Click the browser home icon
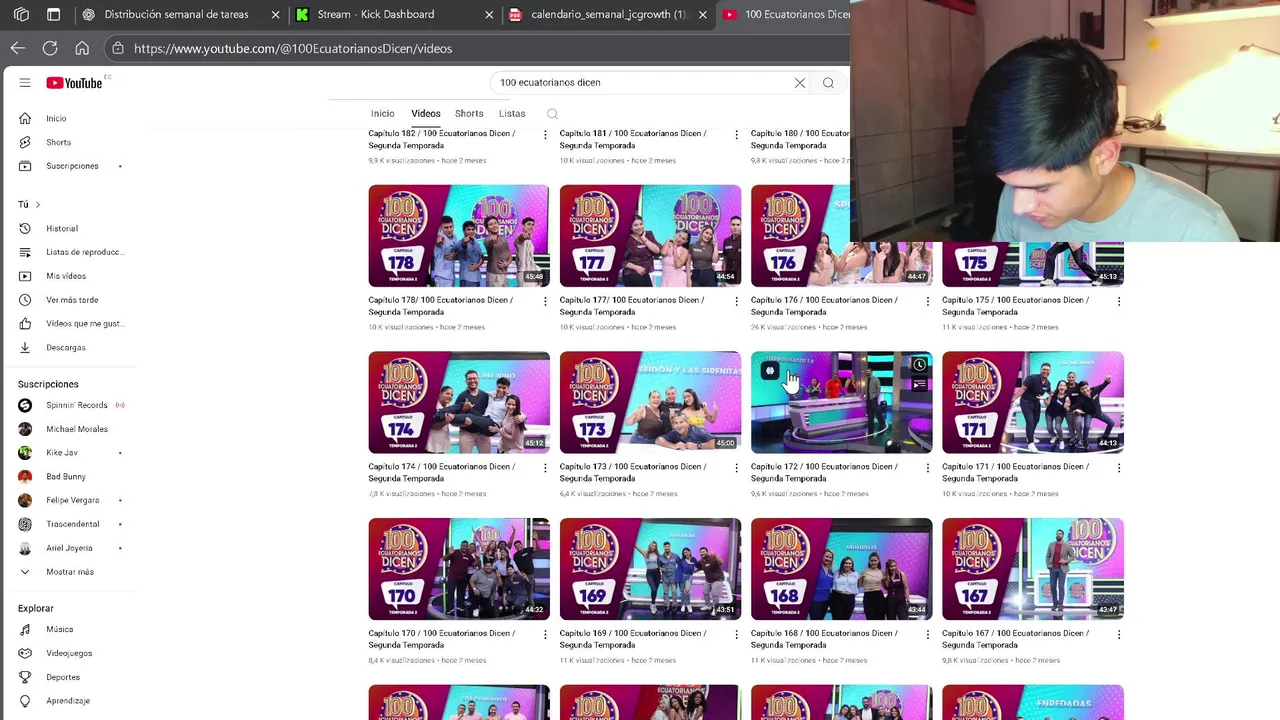Image resolution: width=1280 pixels, height=720 pixels. pos(82,48)
